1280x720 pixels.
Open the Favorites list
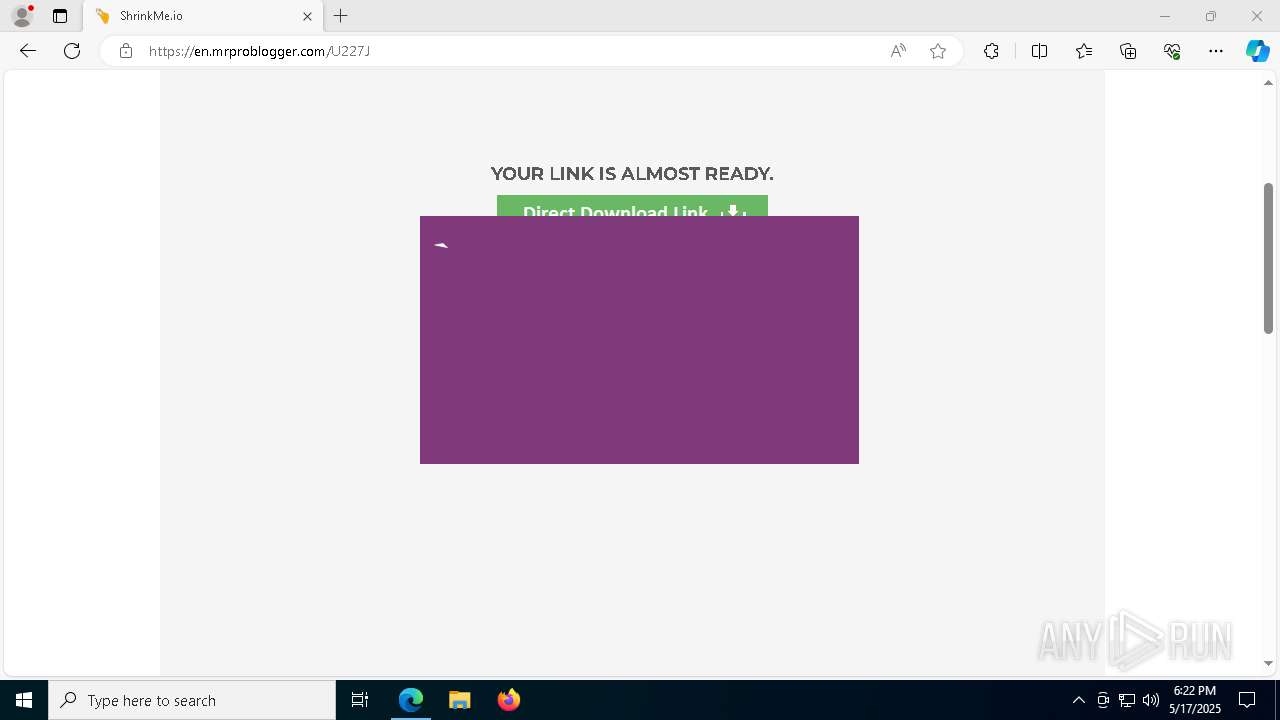(1084, 51)
